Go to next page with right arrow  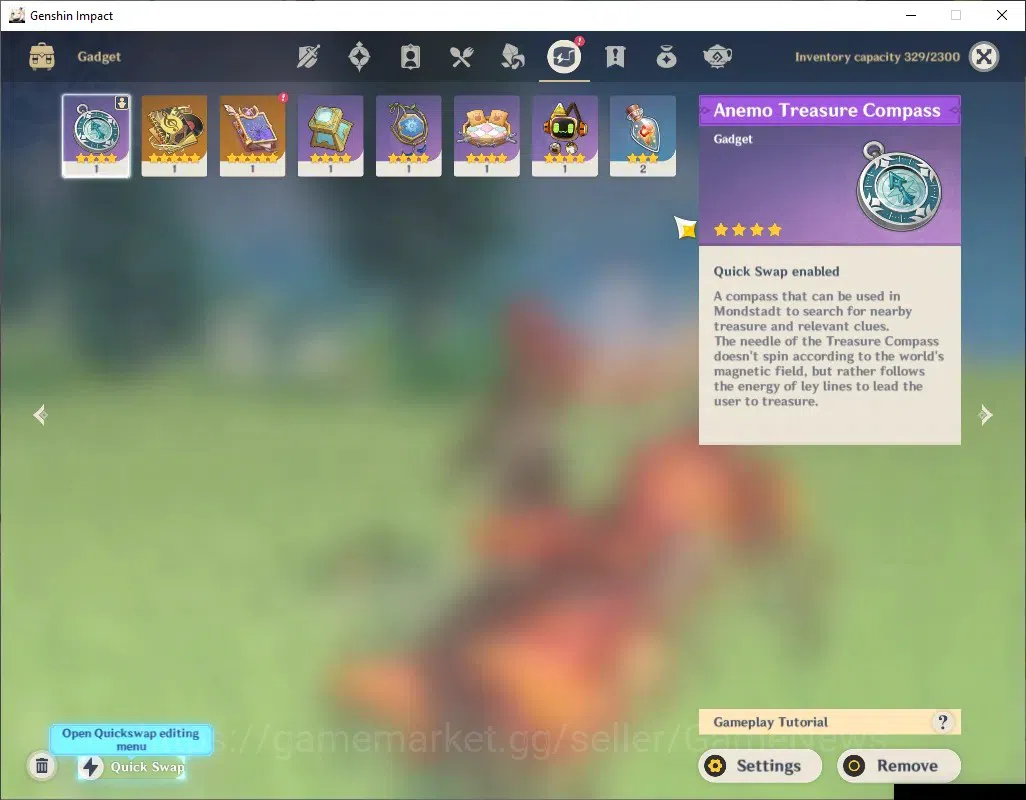coord(985,415)
